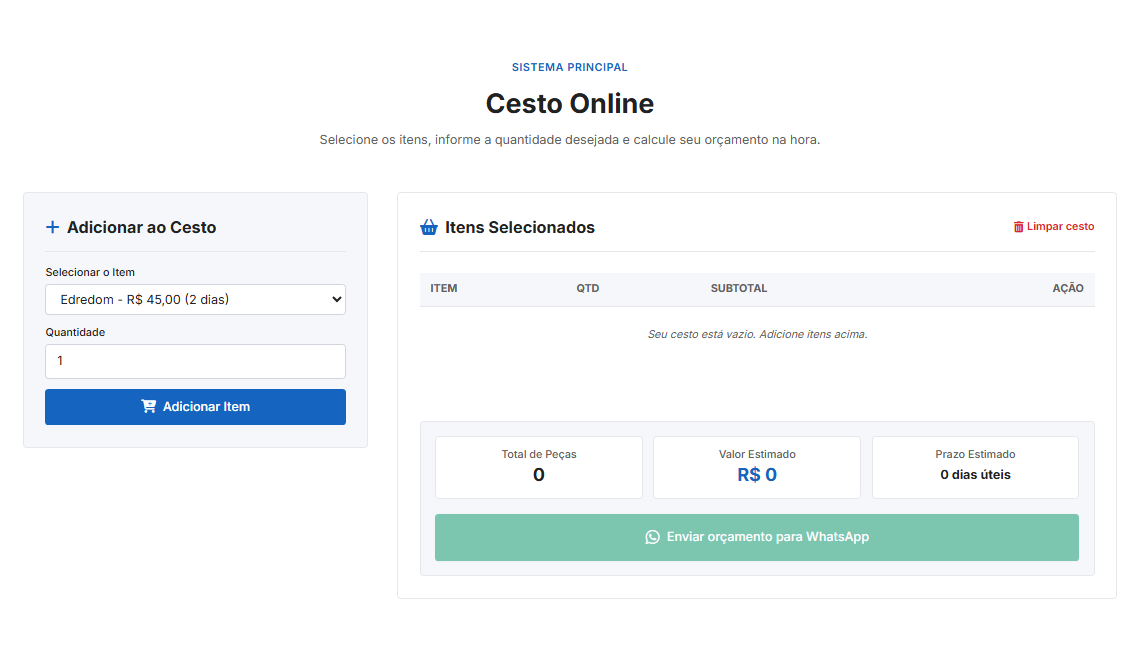Add the item with Adicionar Item button
Viewport: 1144px width, 655px height.
196,407
